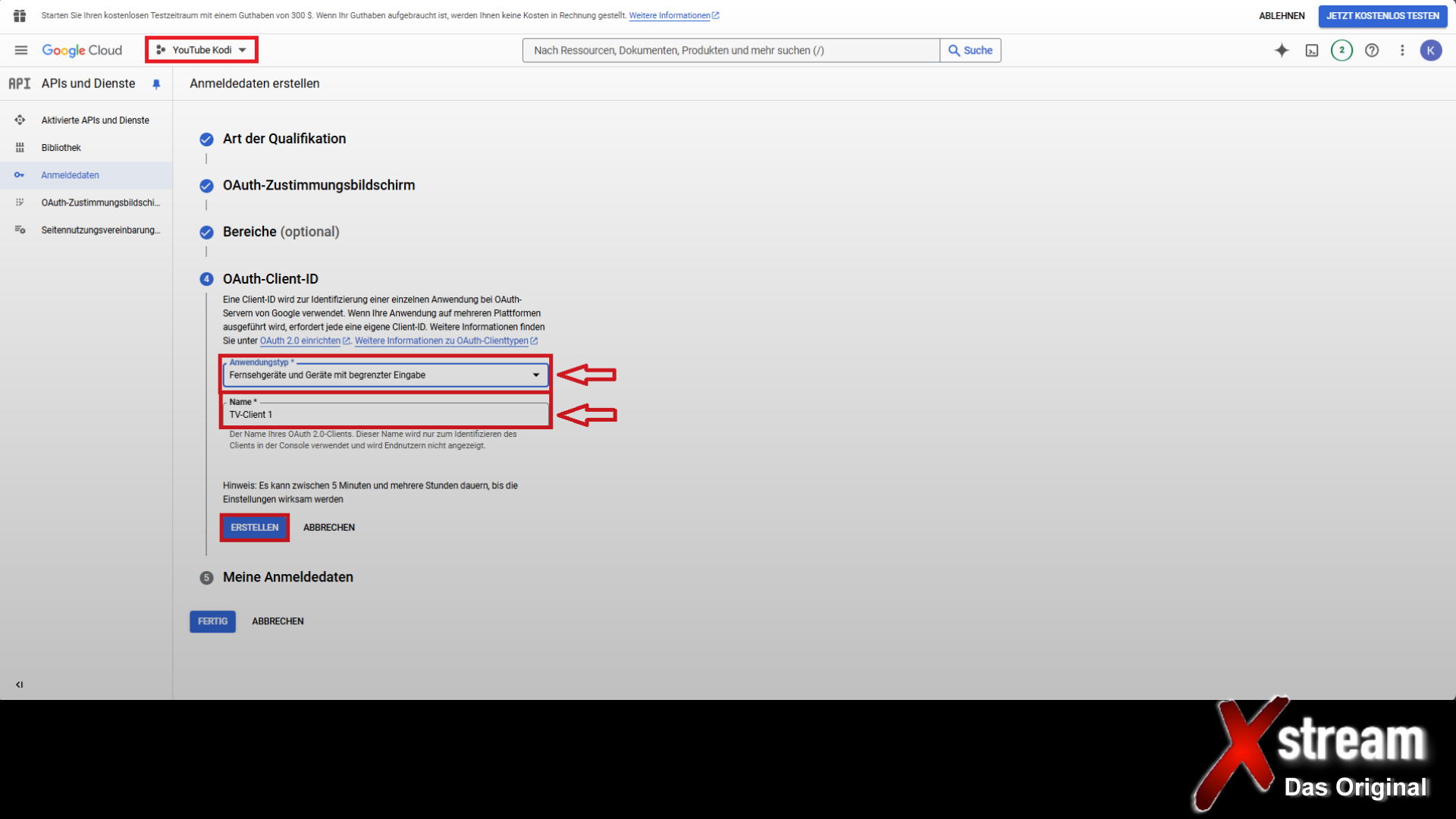Image resolution: width=1456 pixels, height=819 pixels.
Task: Open Aktivierte APIs und Dienste
Action: pos(95,121)
